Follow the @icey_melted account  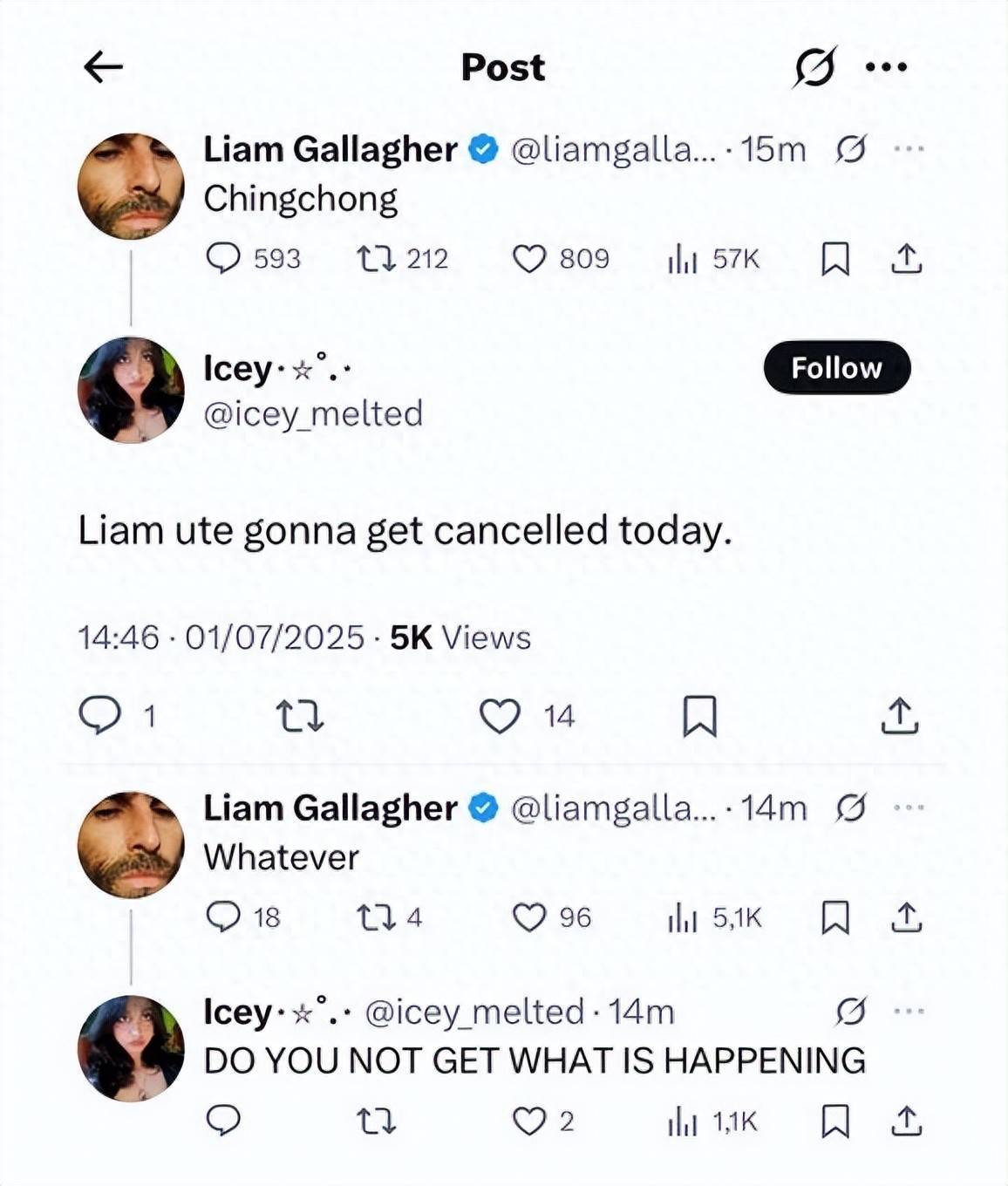coord(836,368)
